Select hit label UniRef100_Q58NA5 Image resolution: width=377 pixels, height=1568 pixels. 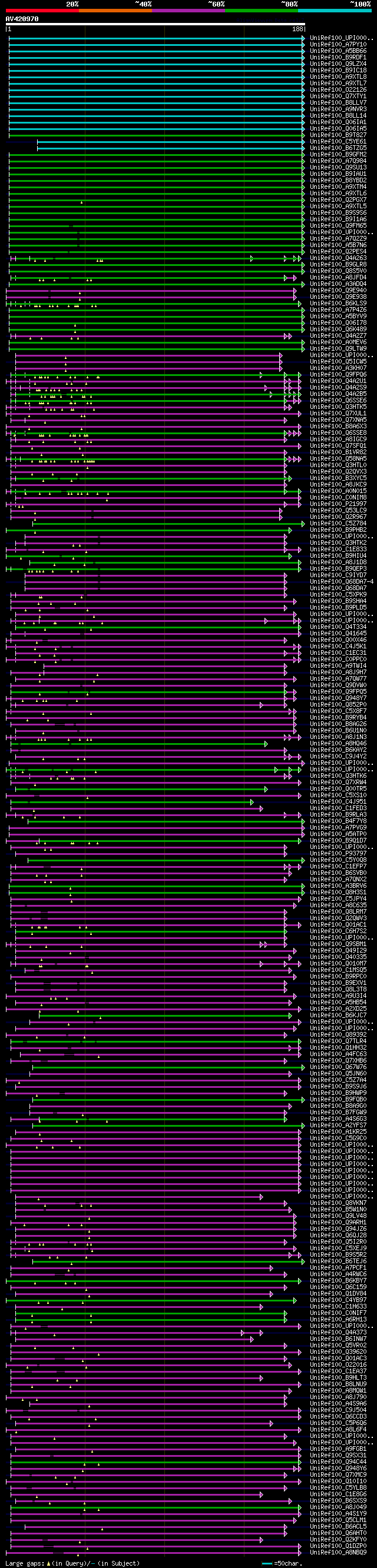(338, 458)
